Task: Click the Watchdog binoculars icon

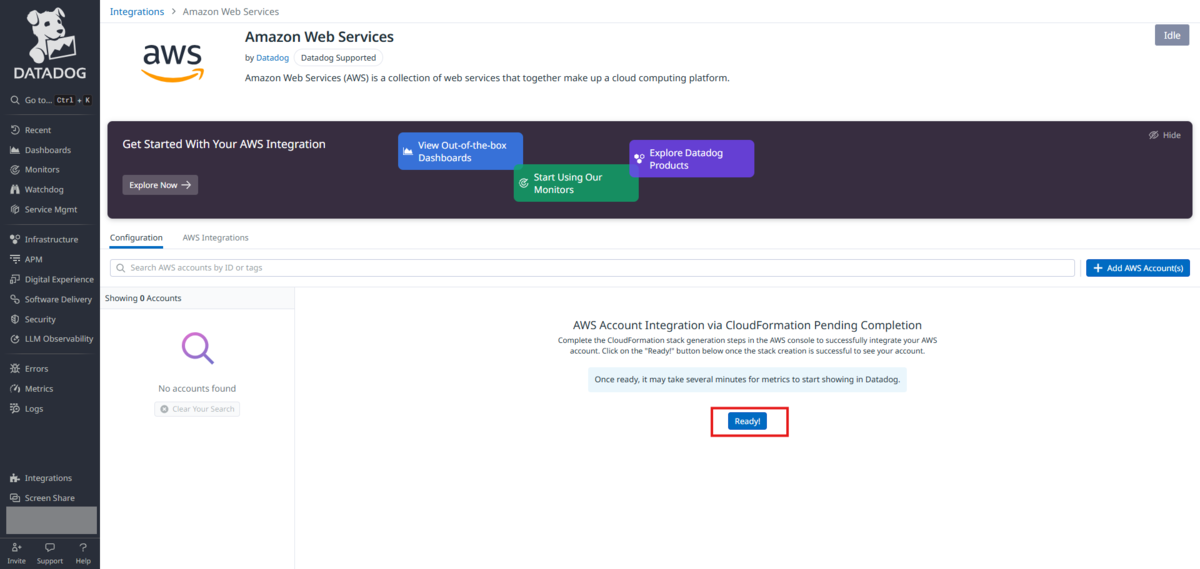Action: pyautogui.click(x=15, y=190)
